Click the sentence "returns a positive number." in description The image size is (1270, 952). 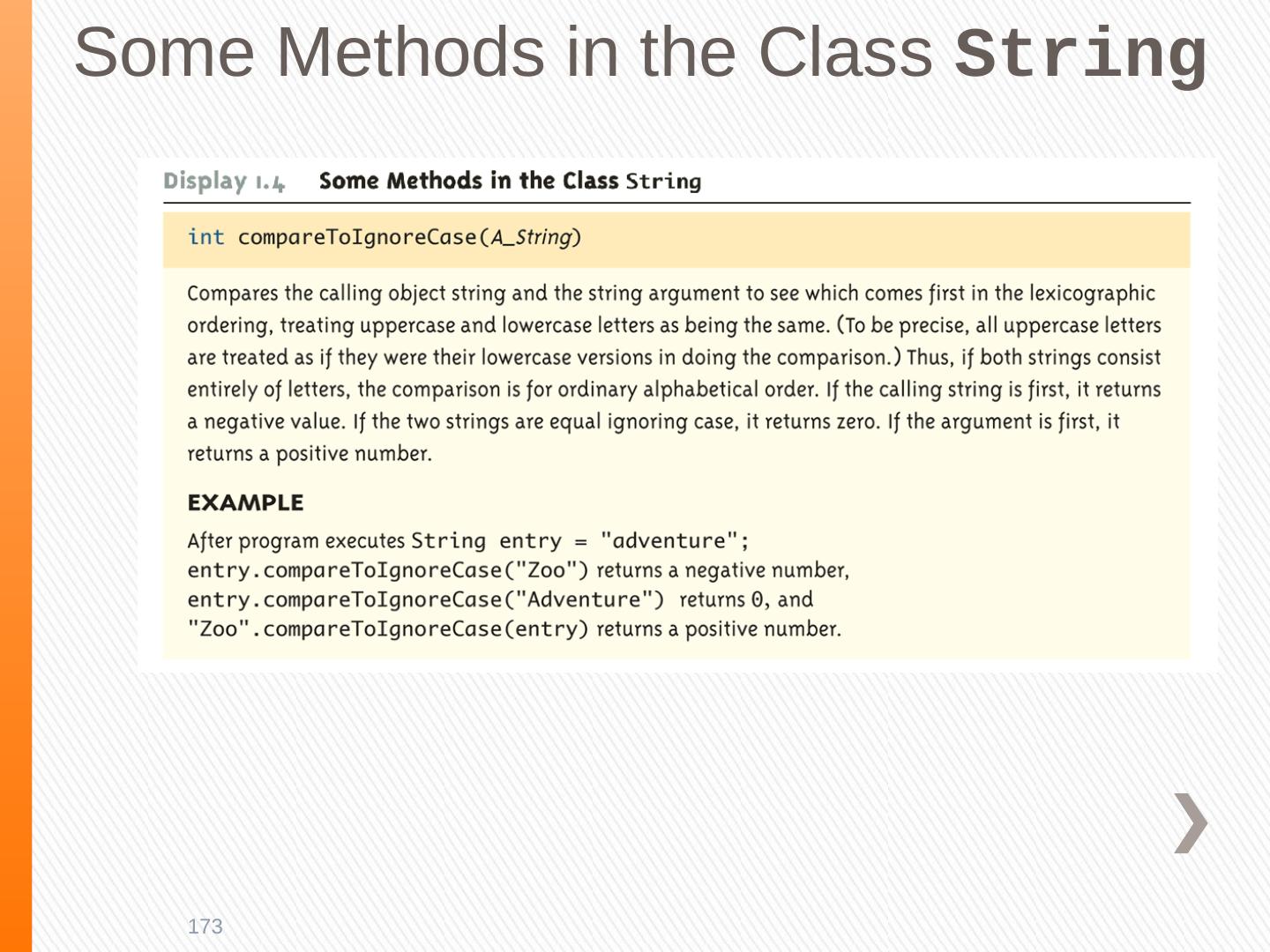point(310,454)
